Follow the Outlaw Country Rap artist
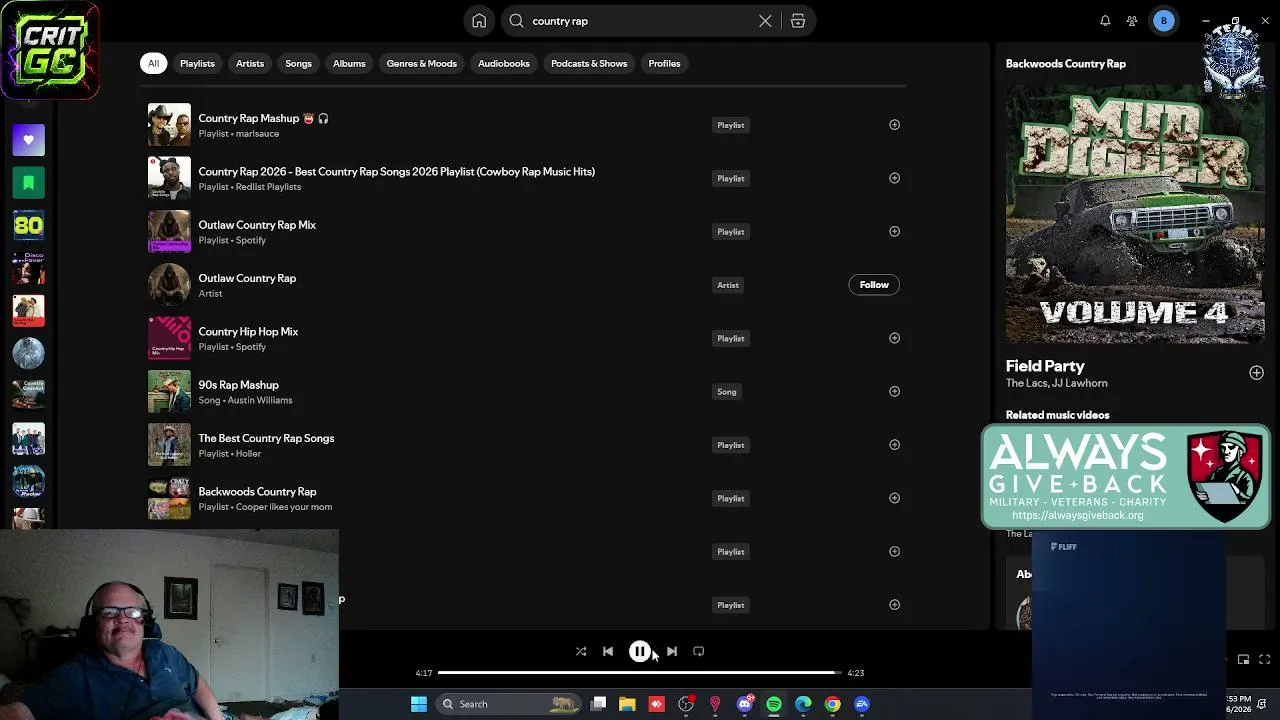Viewport: 1280px width, 720px height. click(874, 285)
